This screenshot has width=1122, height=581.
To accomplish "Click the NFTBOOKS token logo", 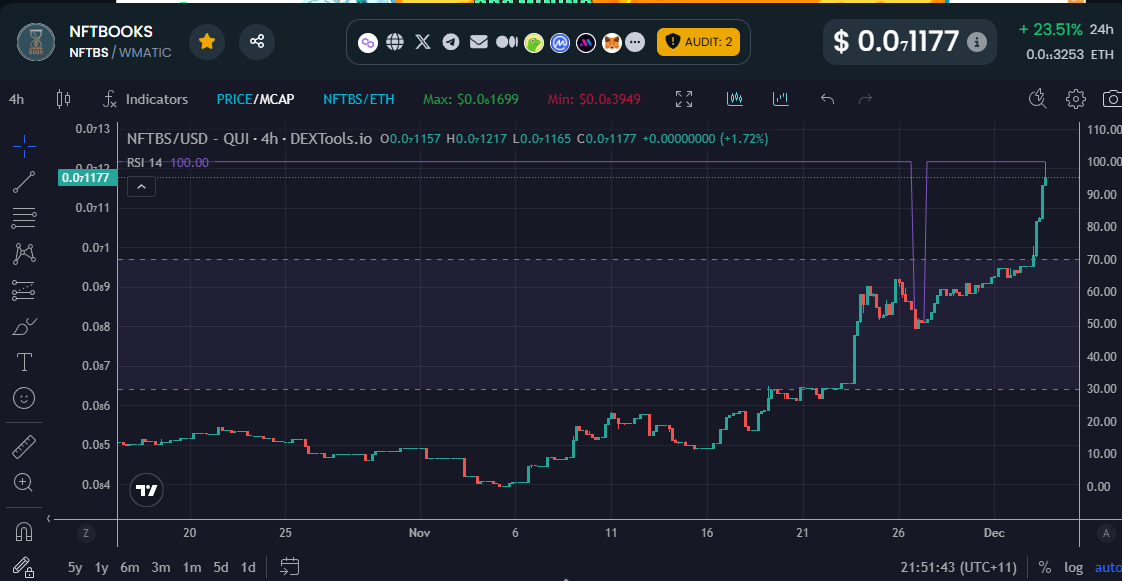I will pos(36,42).
